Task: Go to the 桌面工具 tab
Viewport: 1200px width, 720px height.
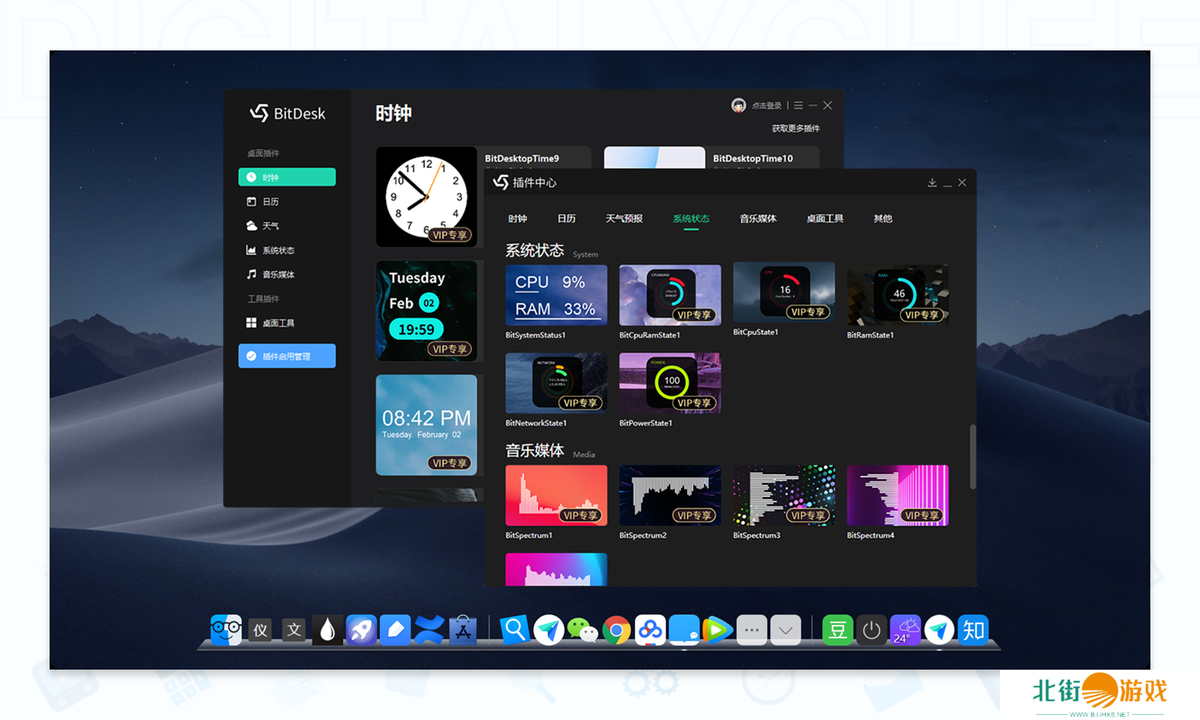Action: [825, 218]
